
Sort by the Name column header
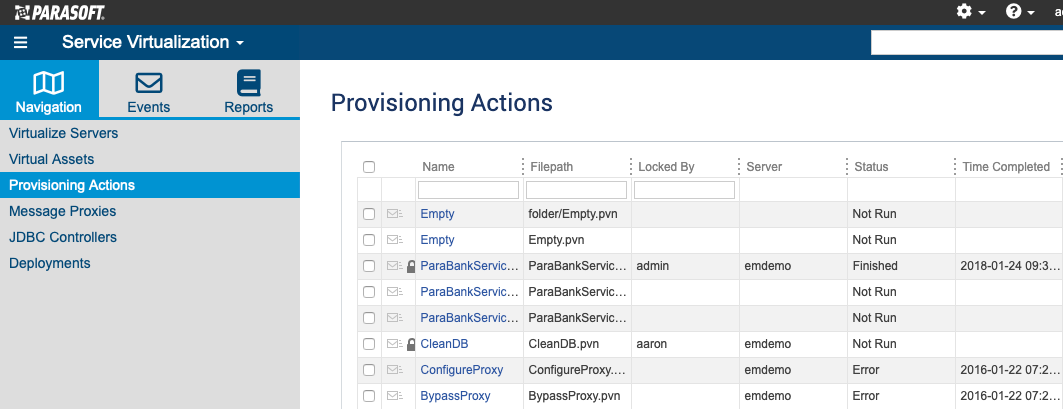tap(438, 167)
